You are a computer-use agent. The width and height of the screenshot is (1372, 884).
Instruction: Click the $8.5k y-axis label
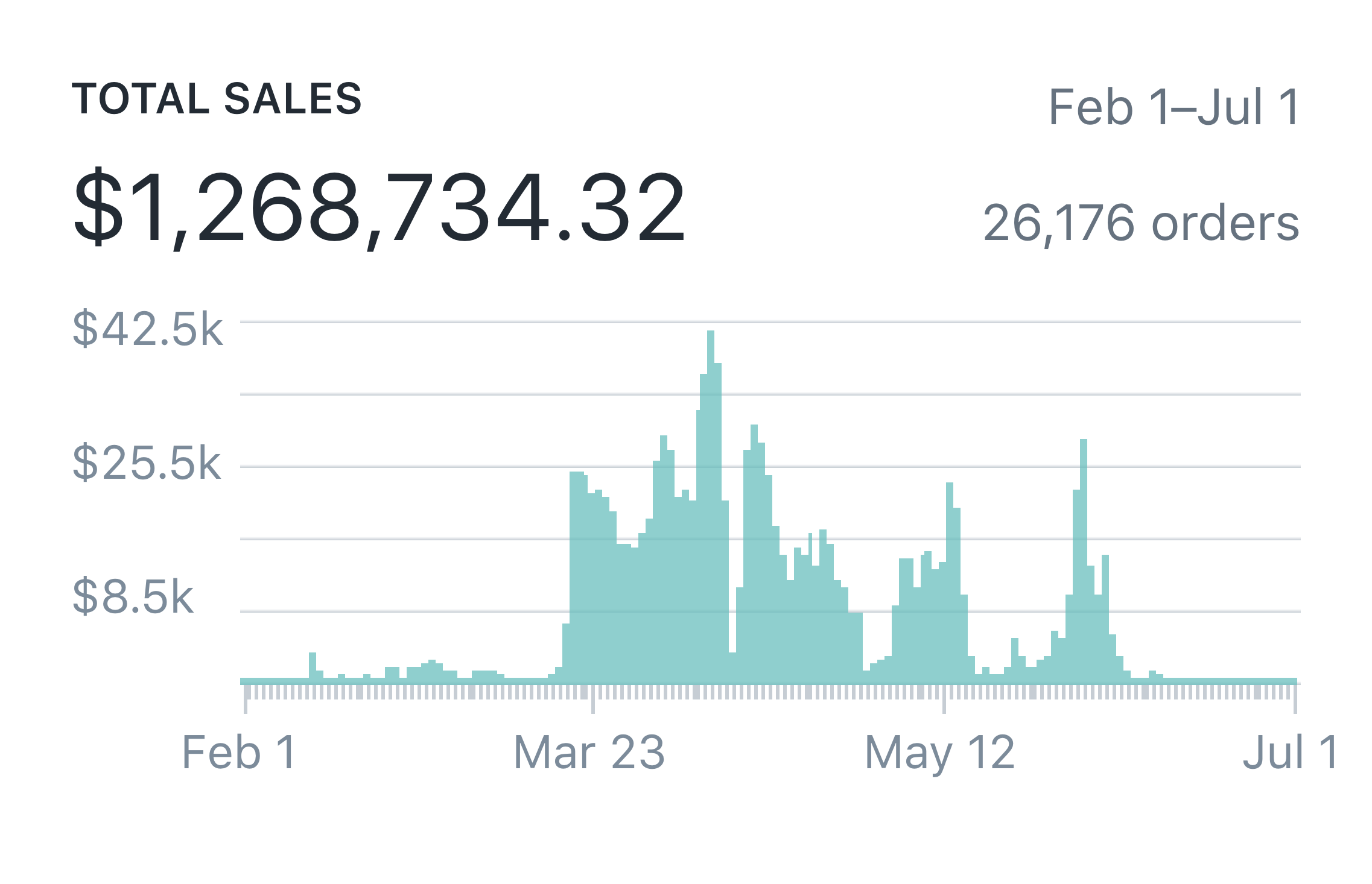pos(133,597)
